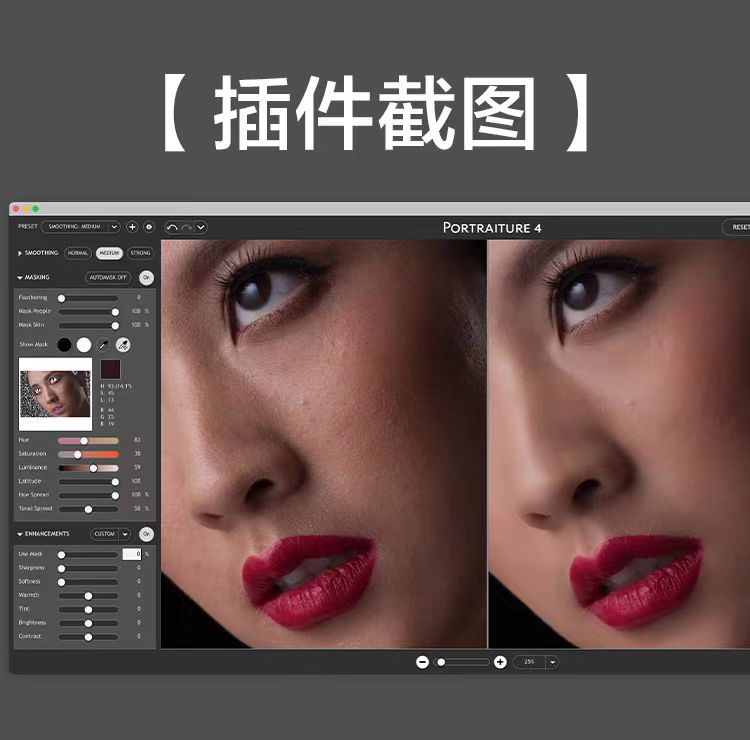Click the Brightness slider
Viewport: 750px width, 740px height.
pos(88,624)
